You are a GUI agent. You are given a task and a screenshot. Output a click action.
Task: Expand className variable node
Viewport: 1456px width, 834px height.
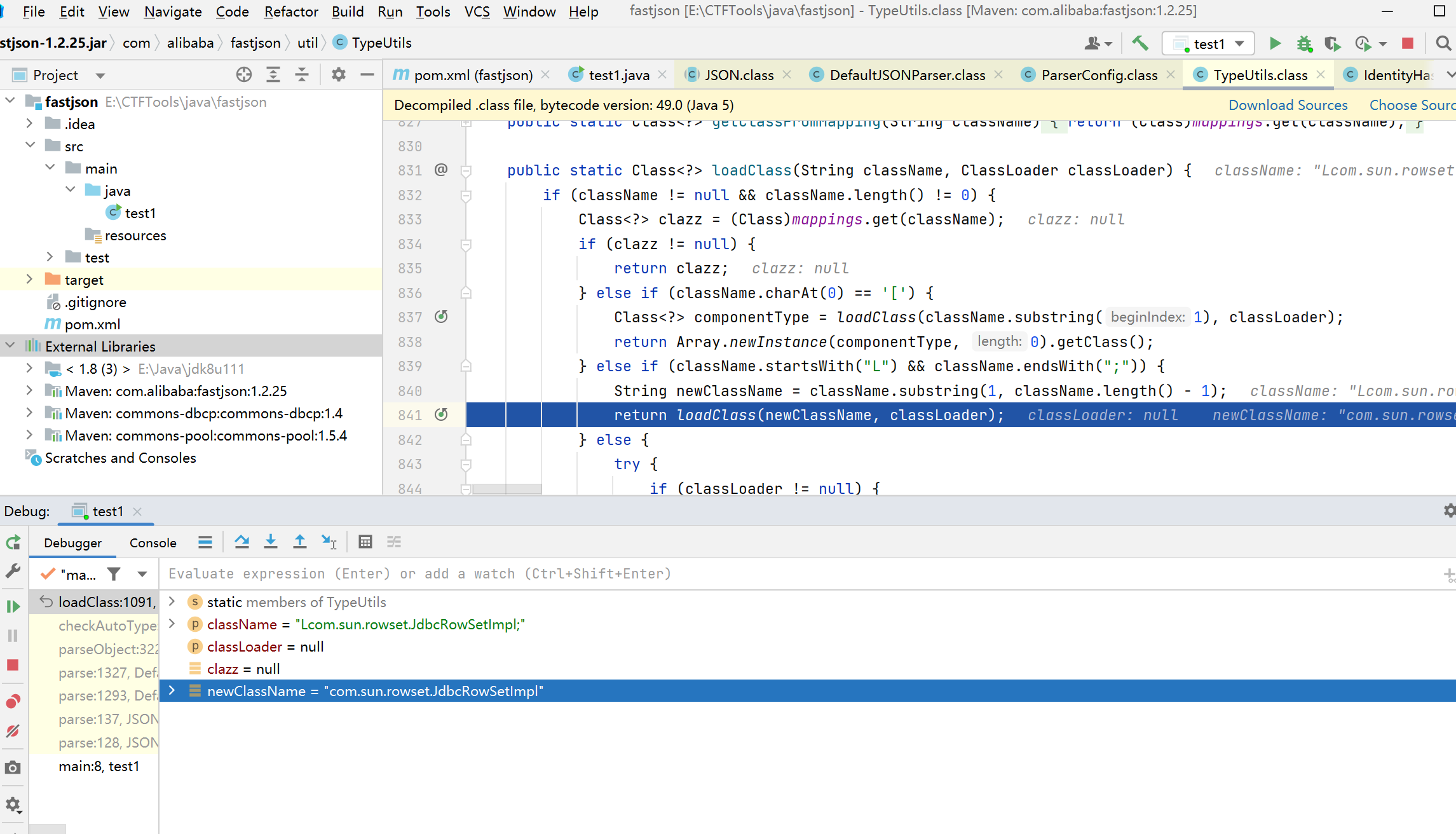(x=172, y=624)
